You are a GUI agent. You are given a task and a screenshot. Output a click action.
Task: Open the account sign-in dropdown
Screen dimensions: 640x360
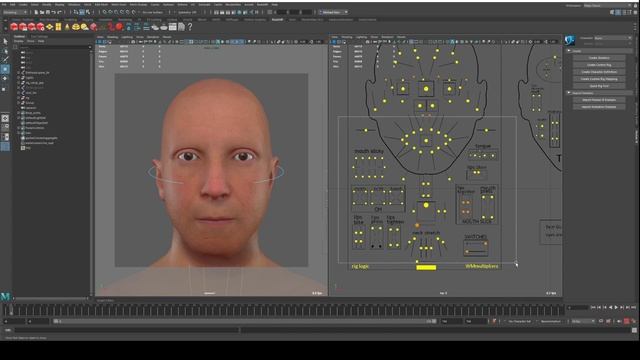(333, 12)
